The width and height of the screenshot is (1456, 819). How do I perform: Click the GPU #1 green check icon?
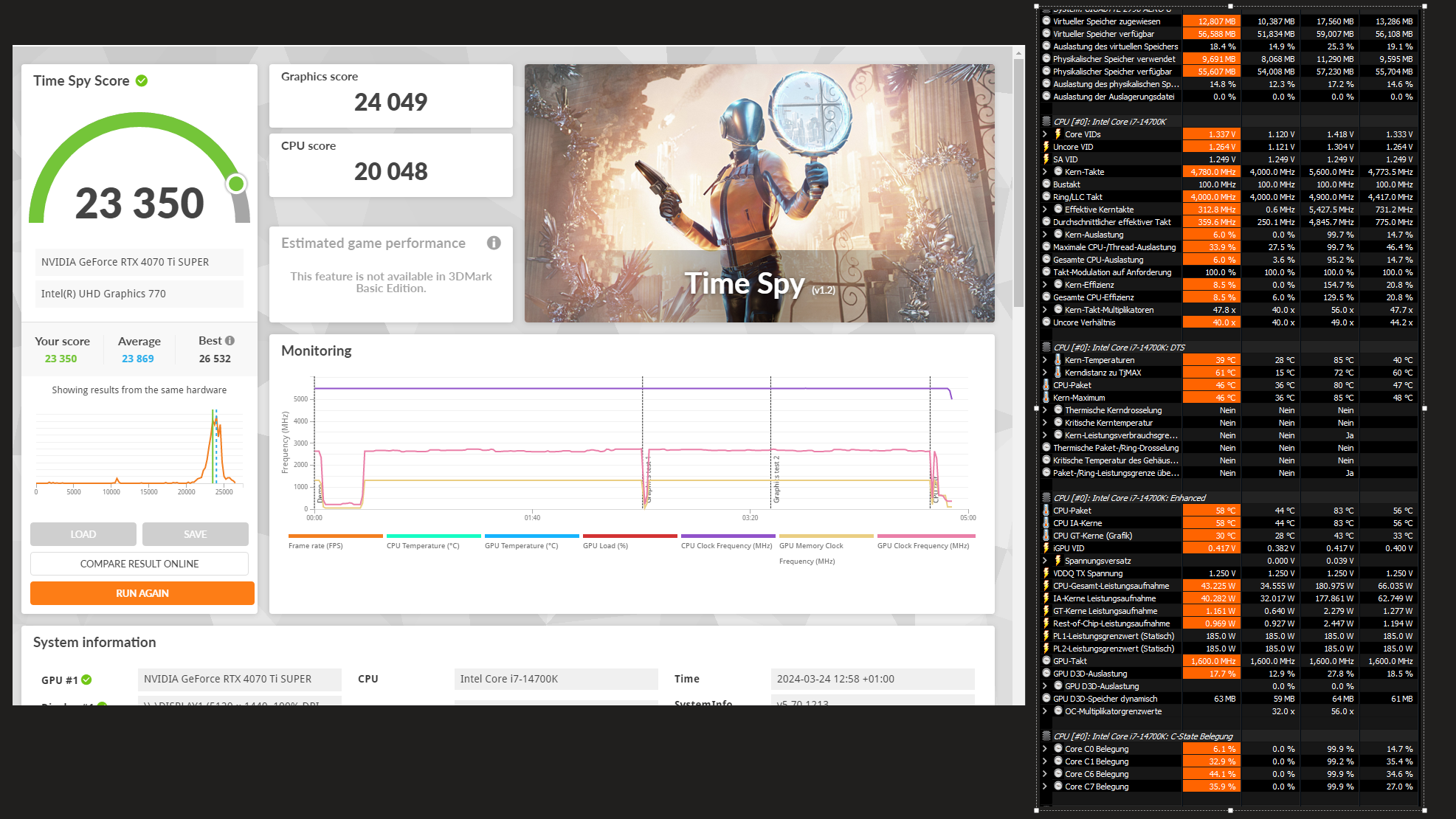(x=86, y=680)
